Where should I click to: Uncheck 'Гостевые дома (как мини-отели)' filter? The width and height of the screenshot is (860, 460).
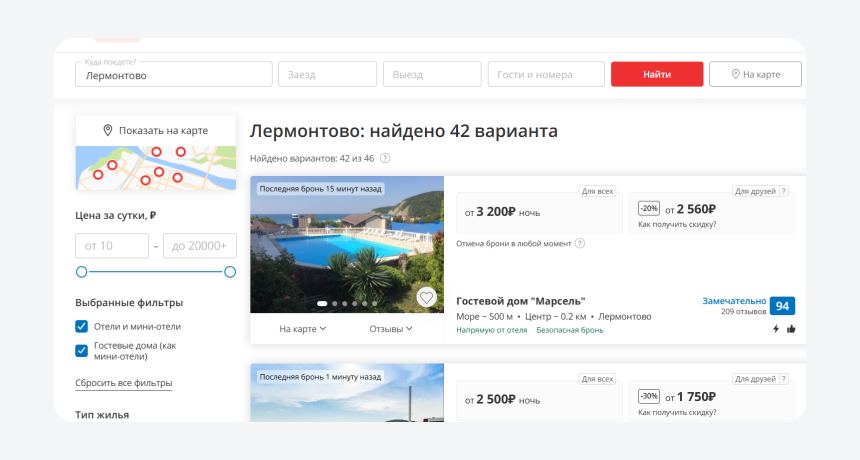click(x=81, y=350)
